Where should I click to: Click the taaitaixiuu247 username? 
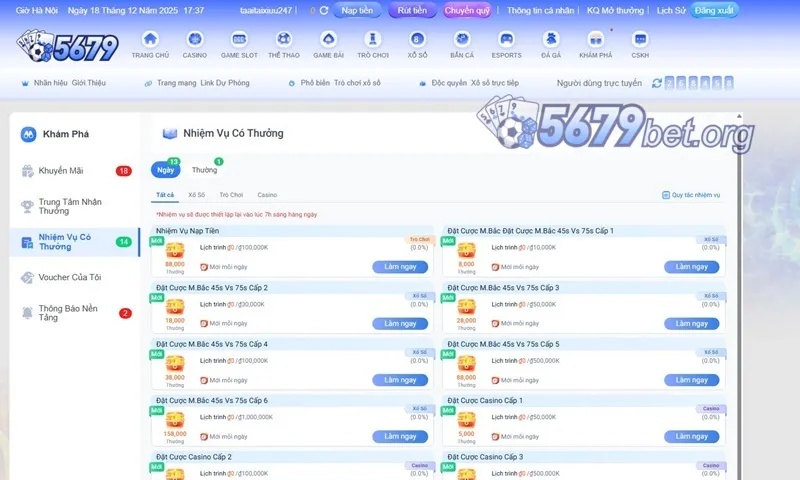266,10
